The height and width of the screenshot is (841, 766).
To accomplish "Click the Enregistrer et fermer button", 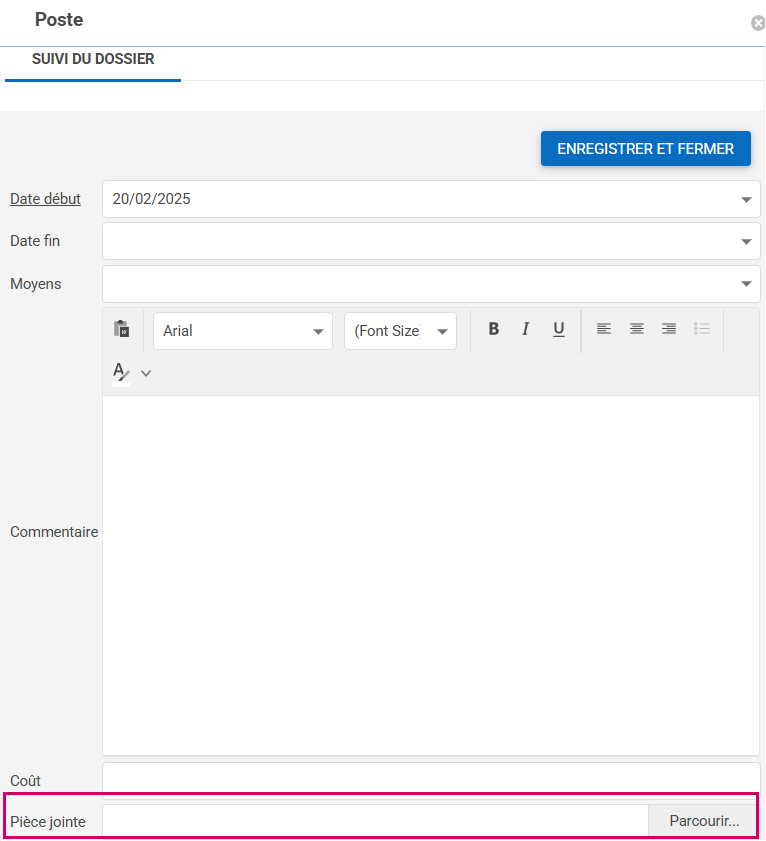I will tap(645, 149).
